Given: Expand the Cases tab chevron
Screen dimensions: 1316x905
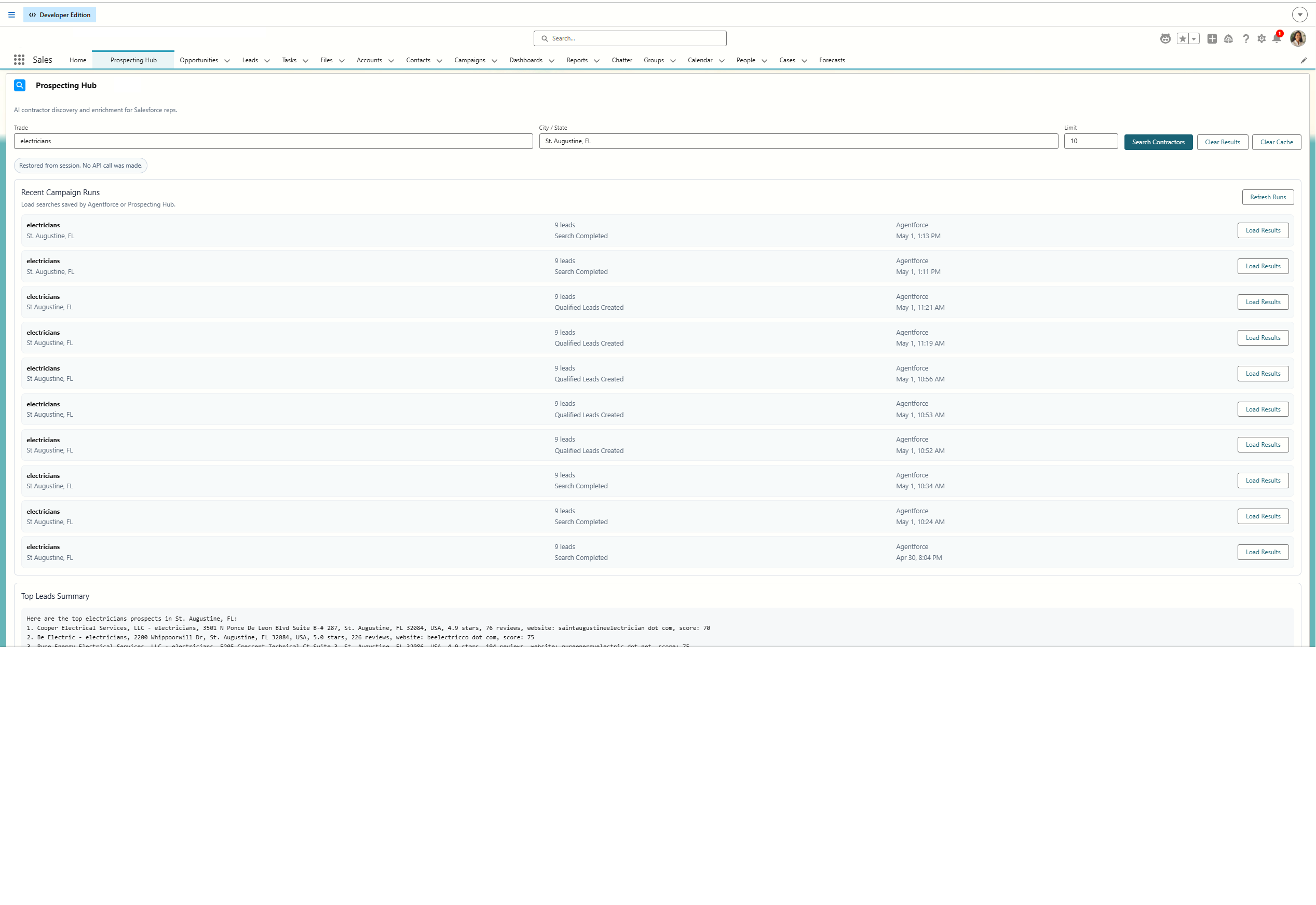Looking at the screenshot, I should (804, 61).
